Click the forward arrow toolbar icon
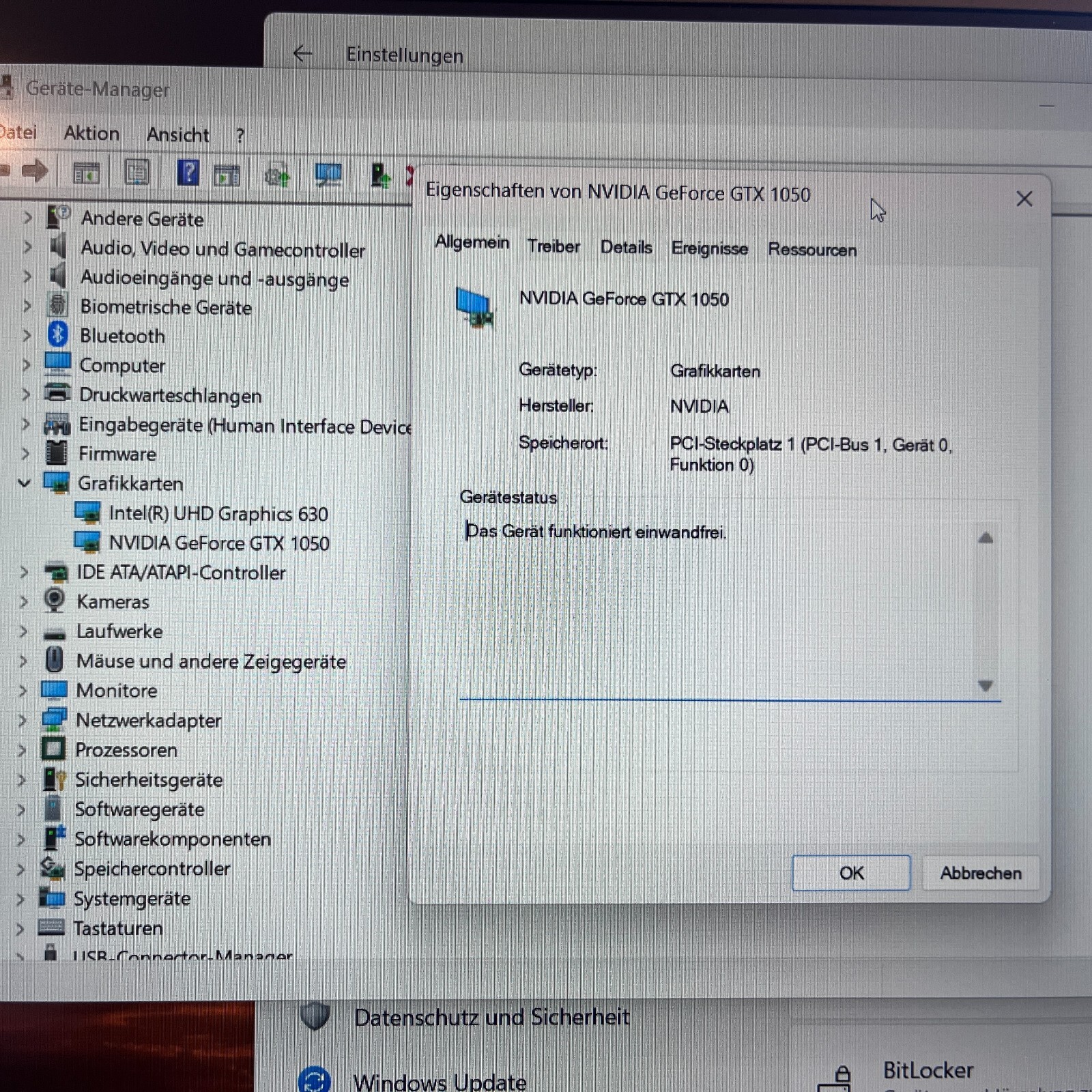The height and width of the screenshot is (1092, 1092). click(x=34, y=171)
